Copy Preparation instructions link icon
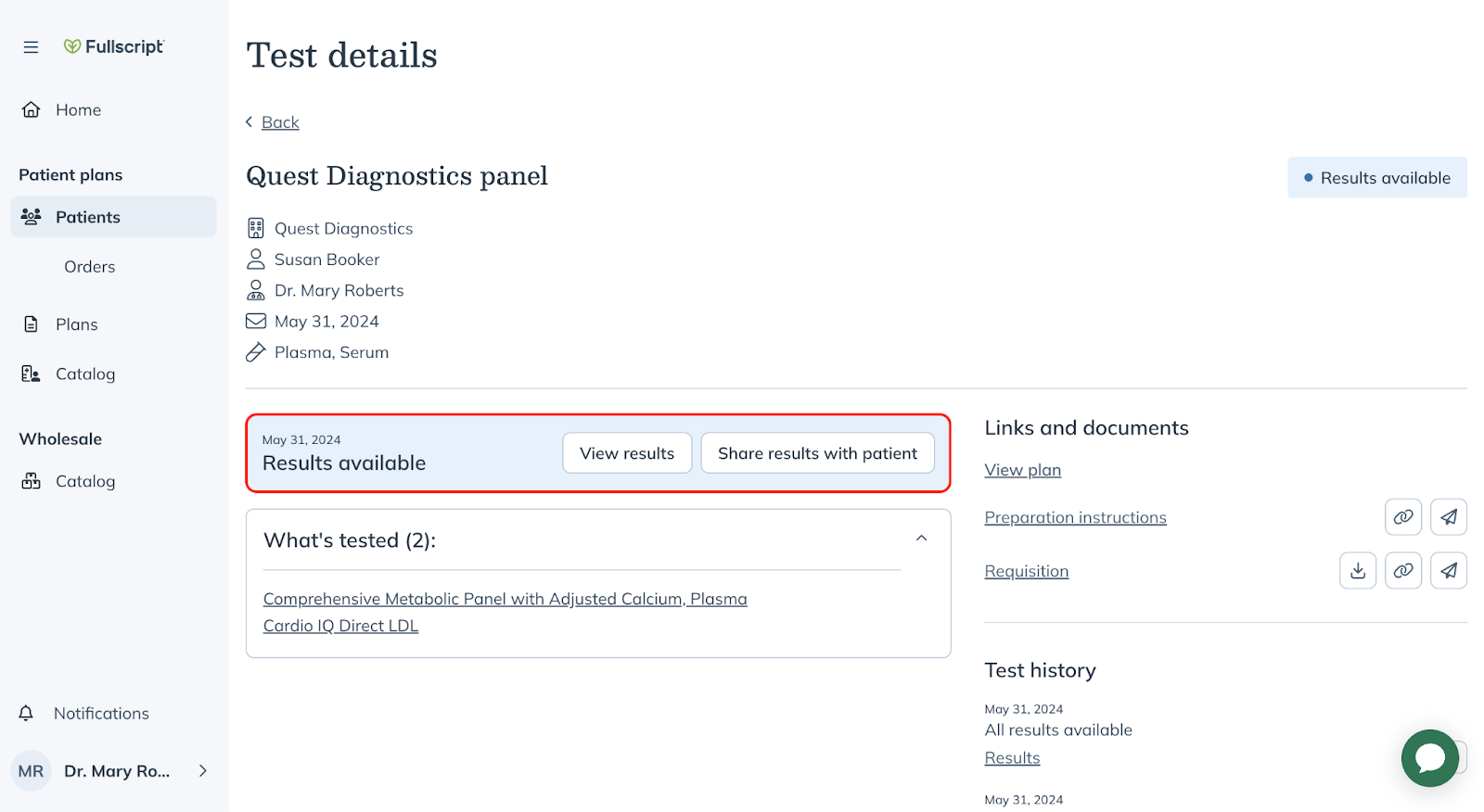This screenshot has width=1484, height=812. point(1402,517)
